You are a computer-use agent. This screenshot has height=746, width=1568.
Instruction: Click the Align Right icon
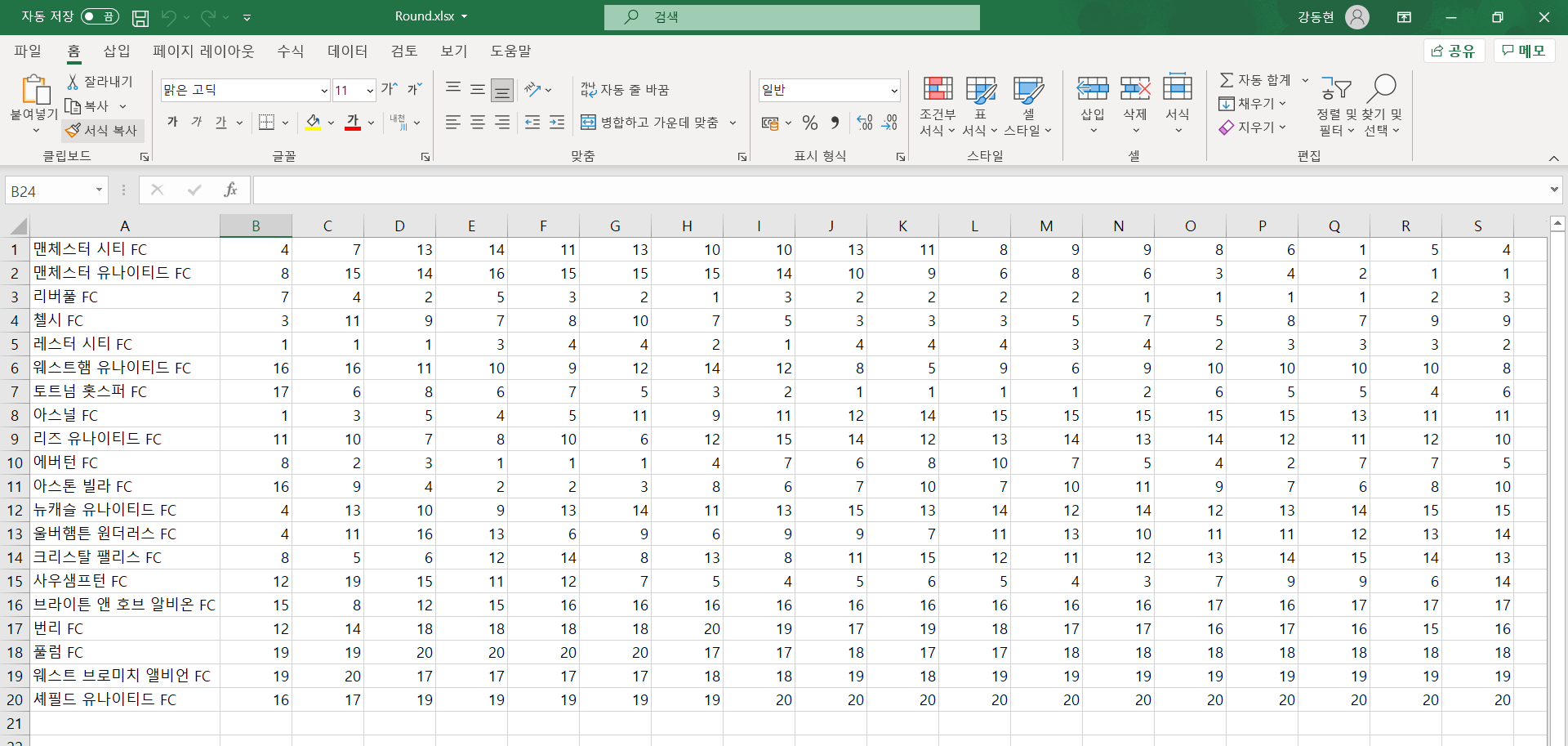(502, 123)
